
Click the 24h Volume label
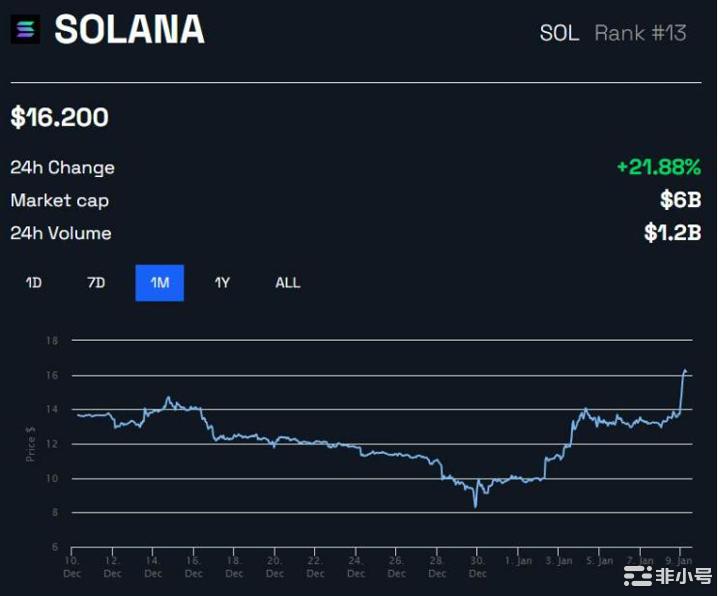click(x=60, y=233)
